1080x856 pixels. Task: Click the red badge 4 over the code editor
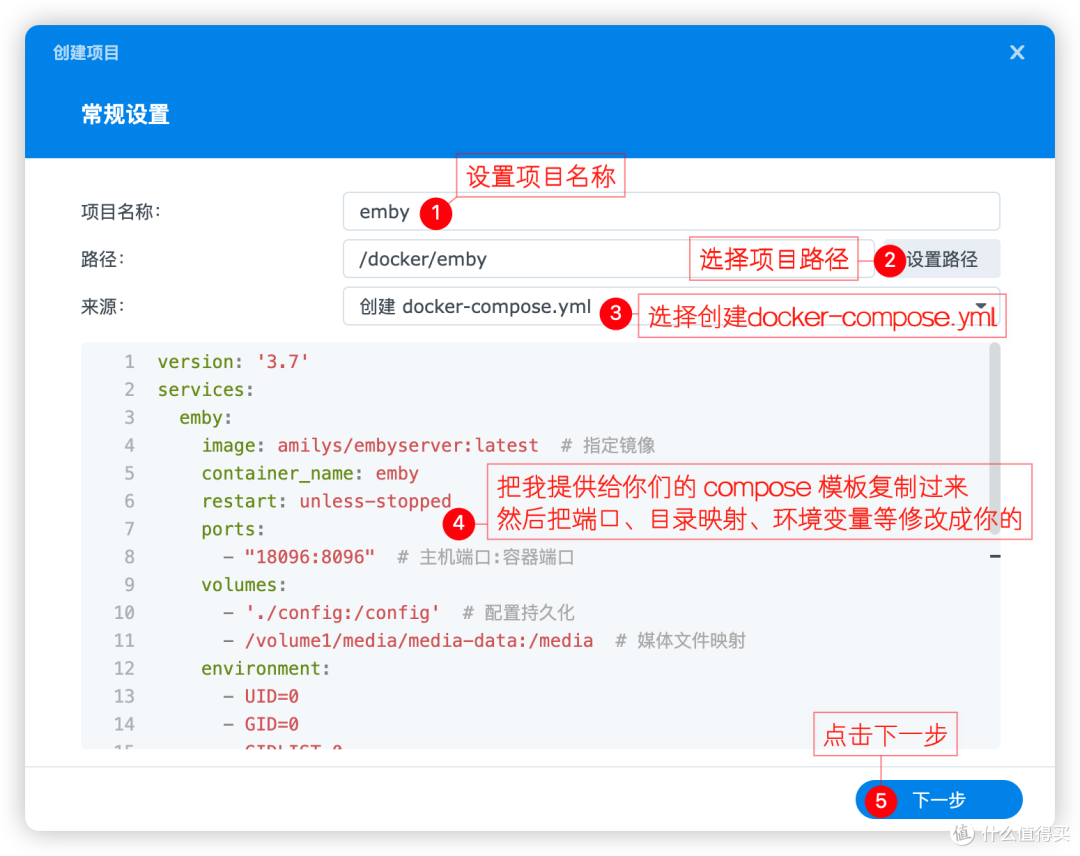click(458, 523)
